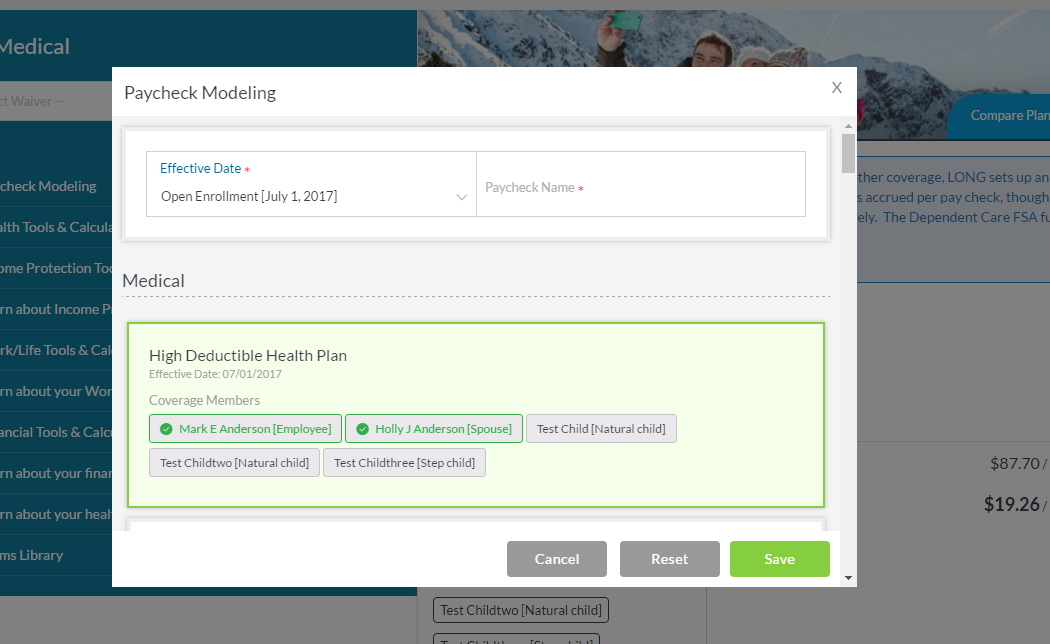Deselect Mark E Anderson employee coverage
Viewport: 1050px width, 644px height.
click(x=246, y=429)
